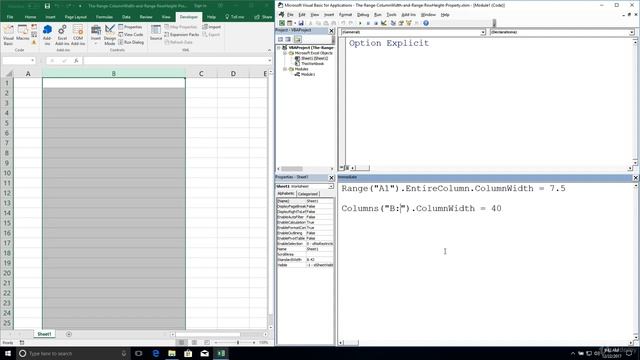Open the XML Source pane
The width and height of the screenshot is (640, 360).
pos(156,33)
